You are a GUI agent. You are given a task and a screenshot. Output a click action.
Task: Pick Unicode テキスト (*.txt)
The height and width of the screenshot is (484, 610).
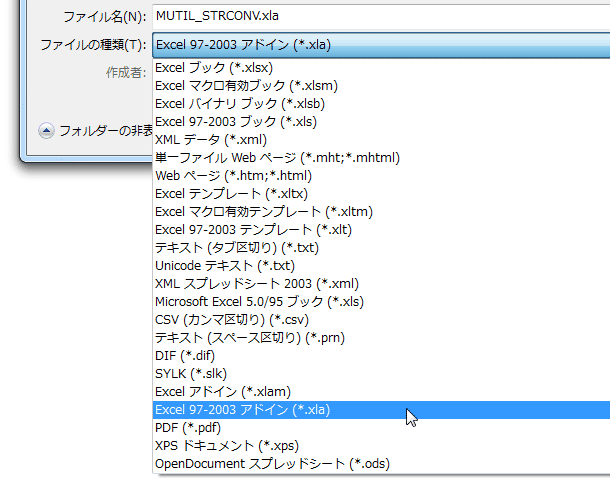[x=381, y=266]
